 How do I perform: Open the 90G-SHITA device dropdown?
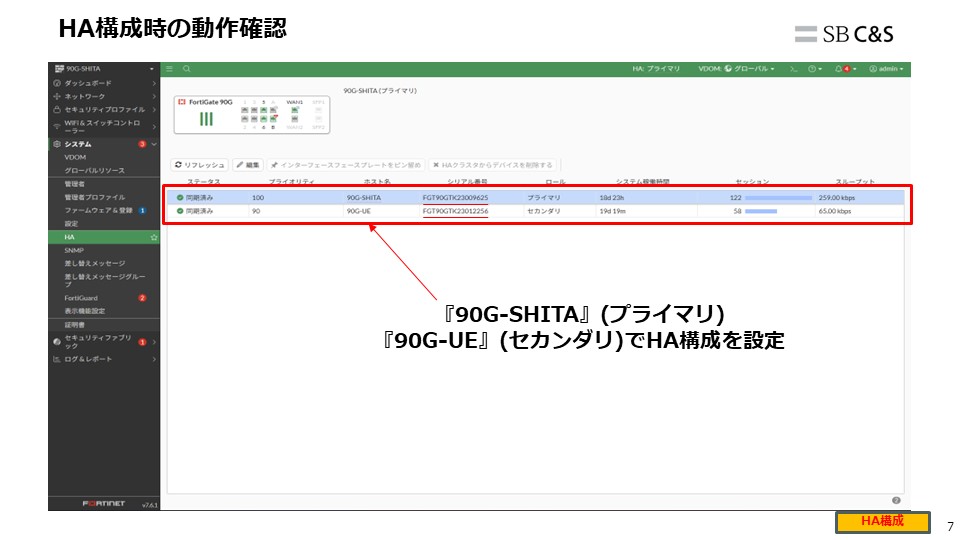click(104, 69)
